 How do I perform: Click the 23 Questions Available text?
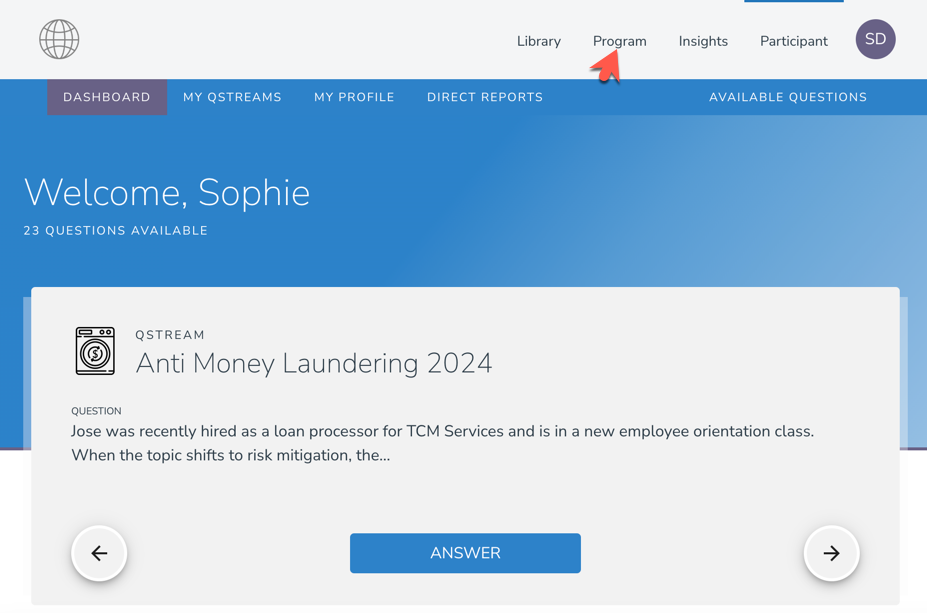coord(116,231)
